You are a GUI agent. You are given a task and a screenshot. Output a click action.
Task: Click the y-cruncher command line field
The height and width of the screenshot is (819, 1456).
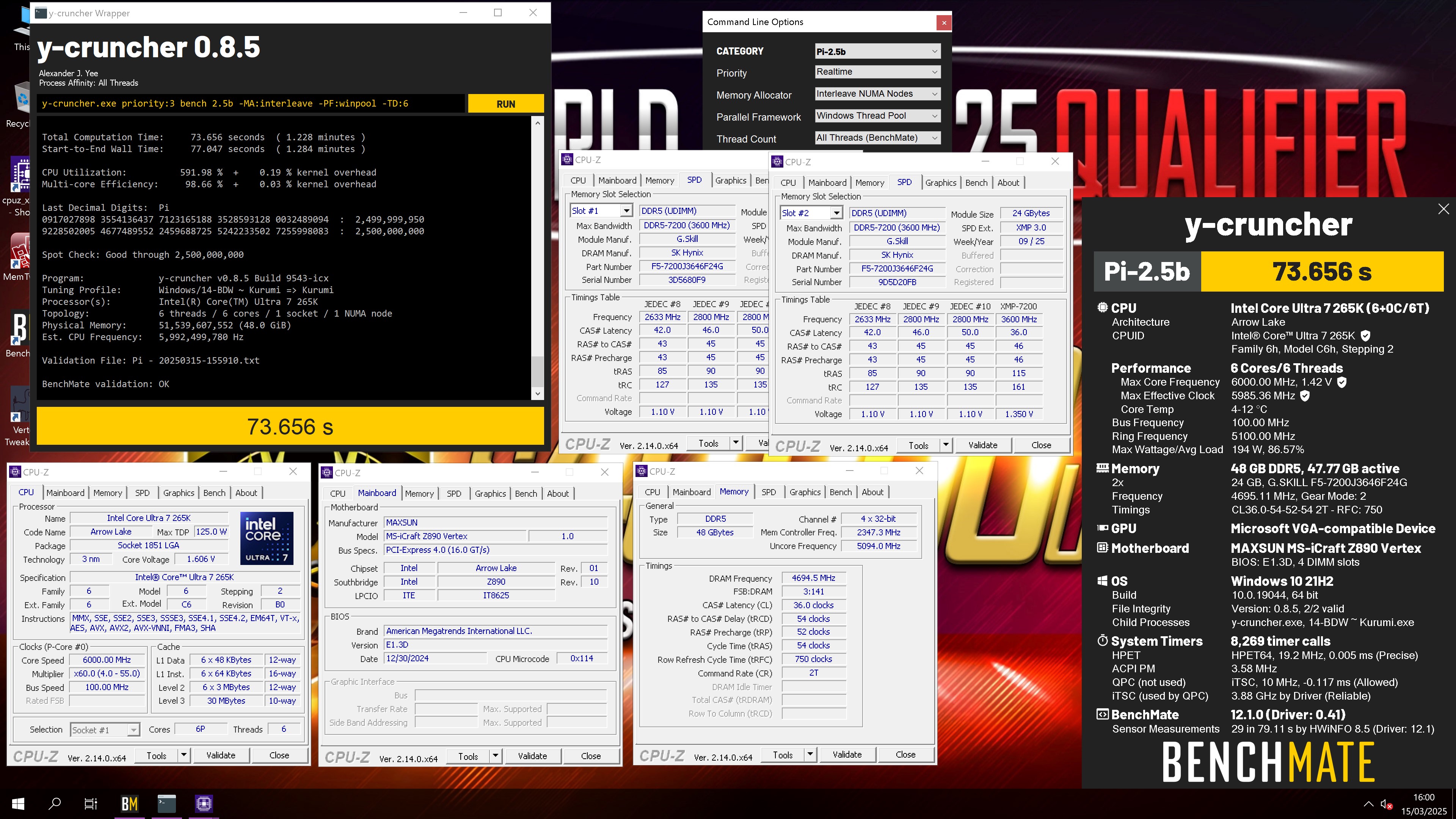click(251, 104)
